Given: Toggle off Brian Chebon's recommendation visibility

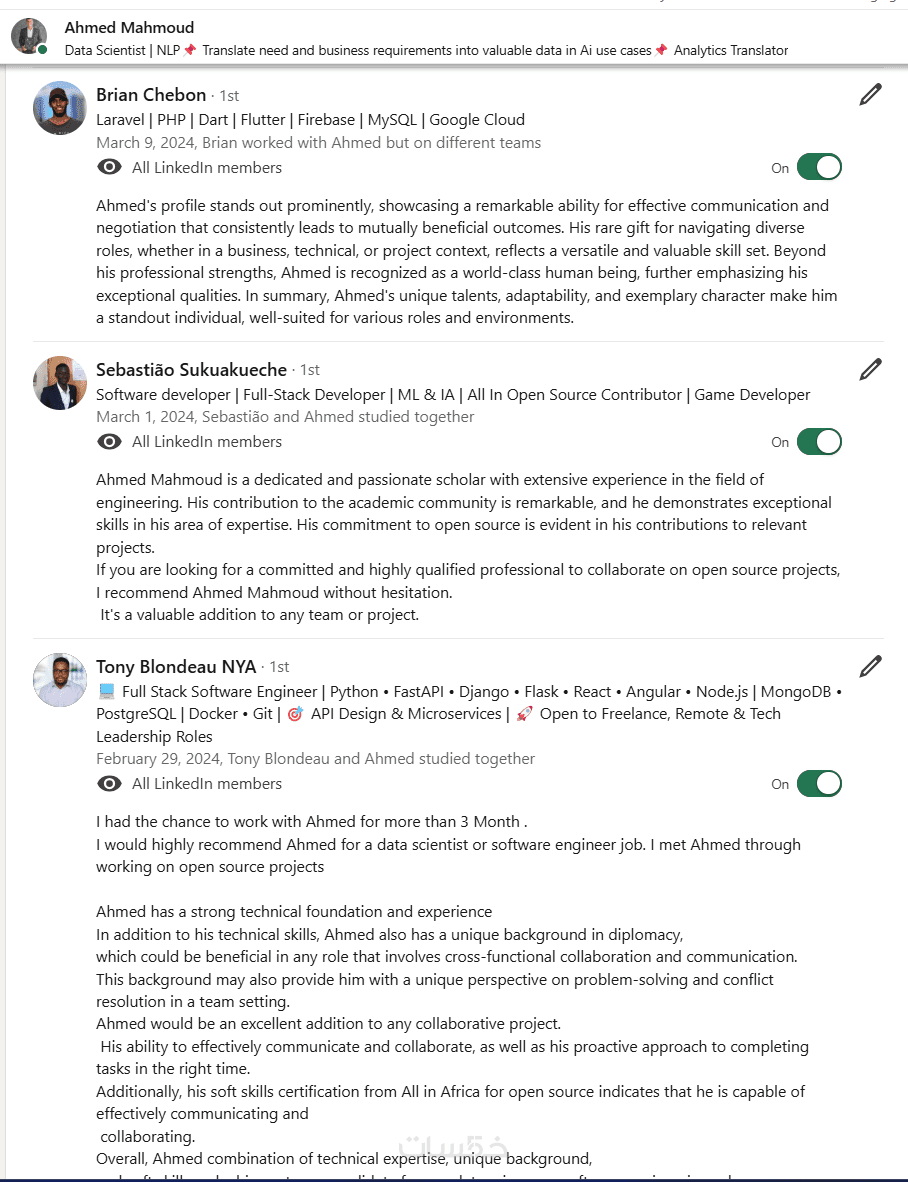Looking at the screenshot, I should point(819,168).
